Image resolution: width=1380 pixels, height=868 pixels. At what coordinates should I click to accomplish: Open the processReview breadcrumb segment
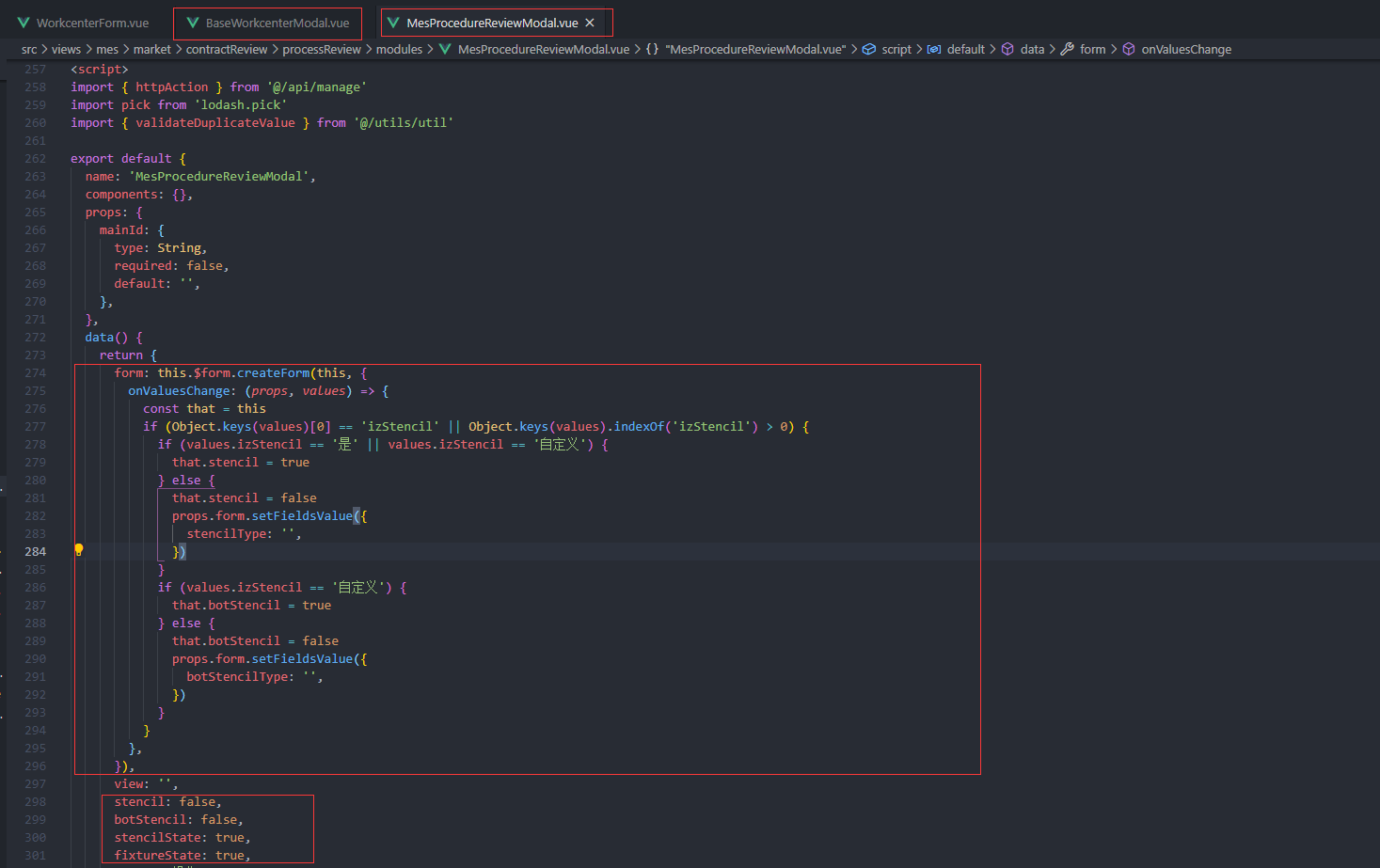coord(322,49)
